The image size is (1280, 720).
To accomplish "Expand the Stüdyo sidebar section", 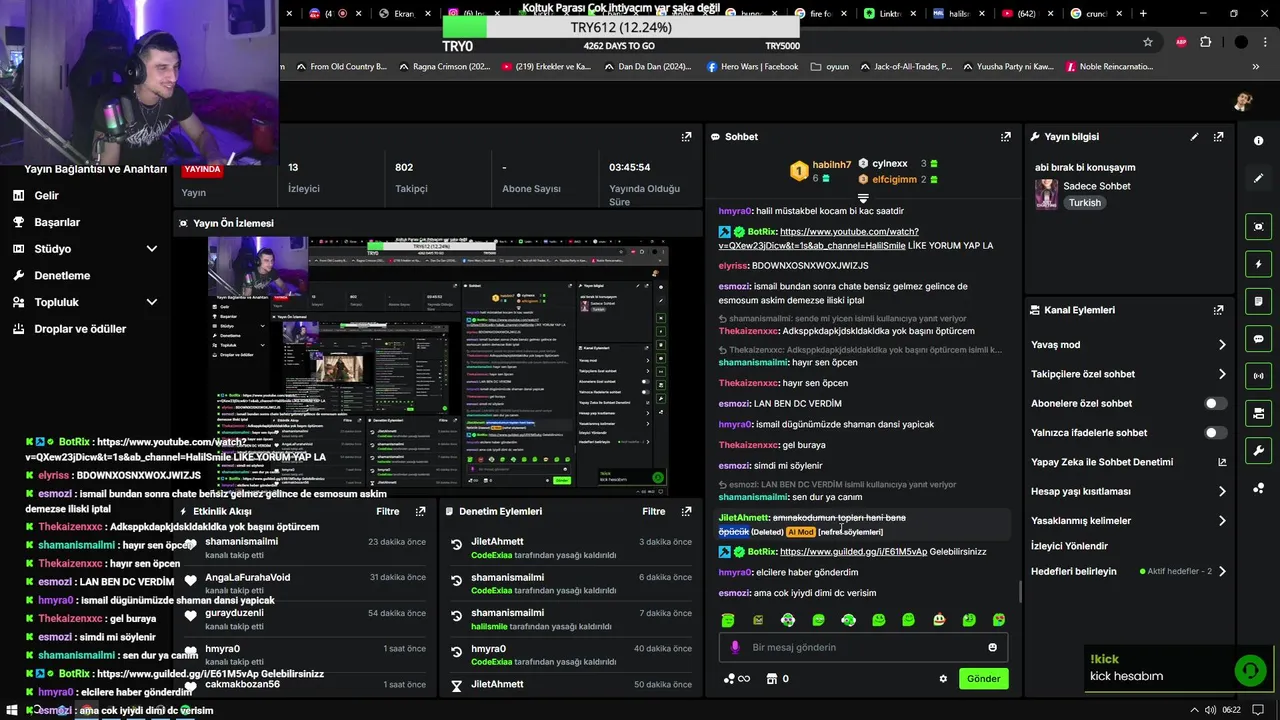I will pyautogui.click(x=152, y=249).
